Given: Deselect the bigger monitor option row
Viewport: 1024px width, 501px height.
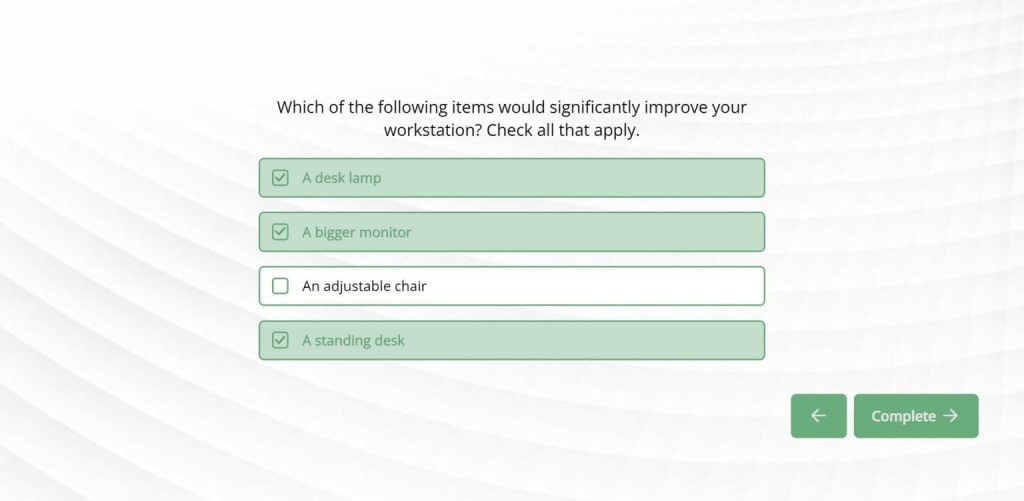Looking at the screenshot, I should click(511, 232).
